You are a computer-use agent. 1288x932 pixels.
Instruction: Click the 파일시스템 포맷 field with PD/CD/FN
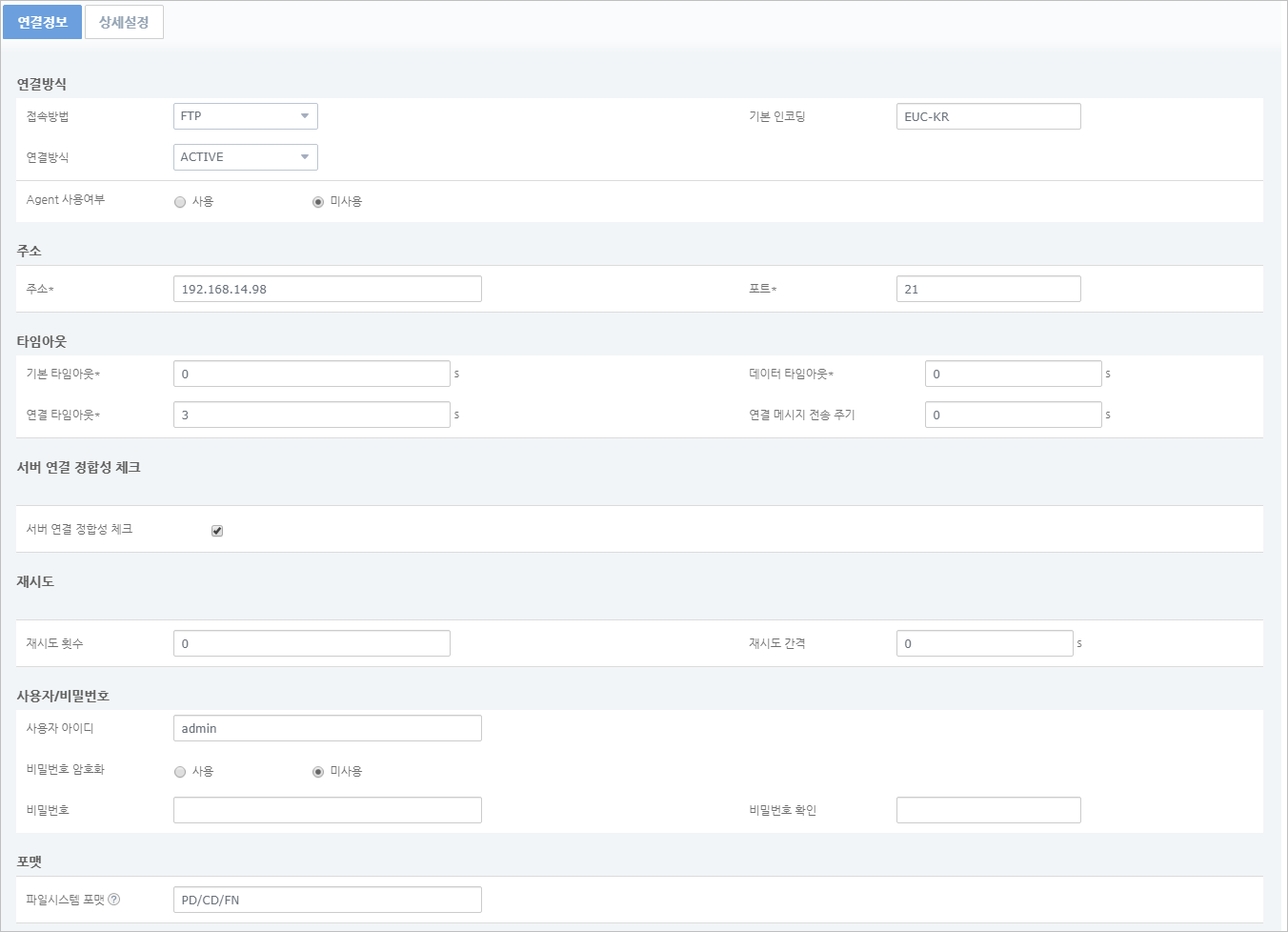pyautogui.click(x=327, y=900)
